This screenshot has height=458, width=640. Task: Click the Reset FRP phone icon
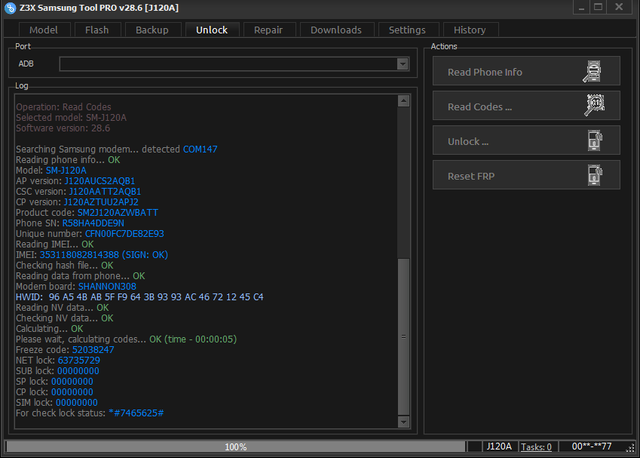[x=595, y=175]
